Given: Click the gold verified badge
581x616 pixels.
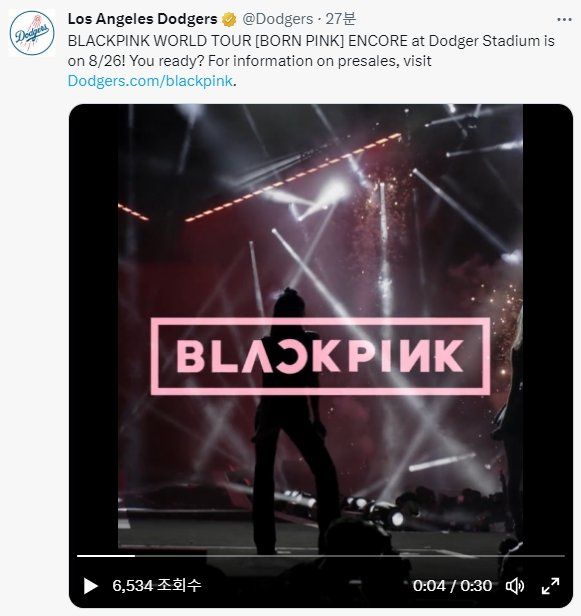Looking at the screenshot, I should pos(229,19).
